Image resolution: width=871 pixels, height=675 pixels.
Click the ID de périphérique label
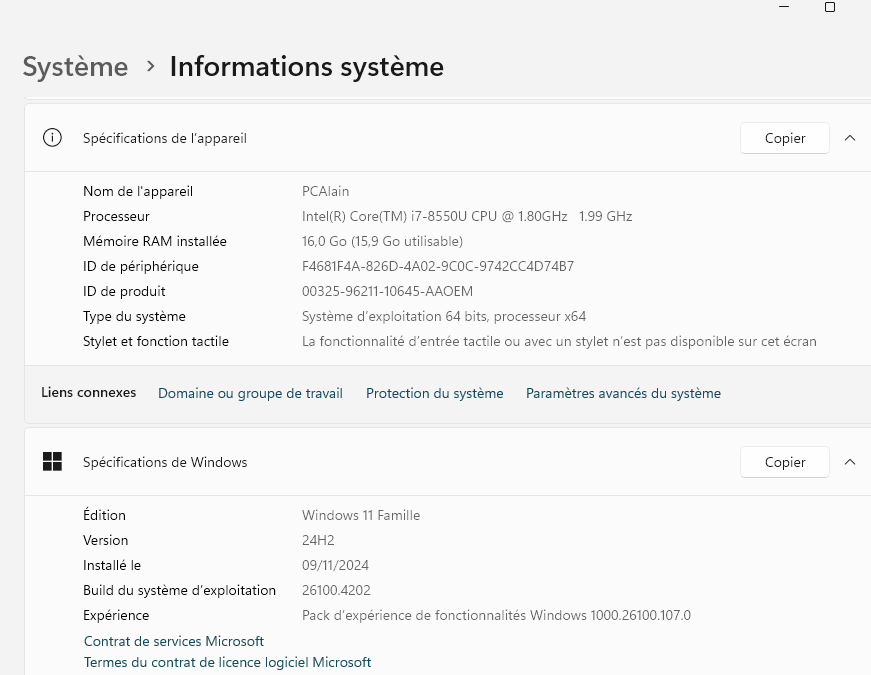pos(141,266)
